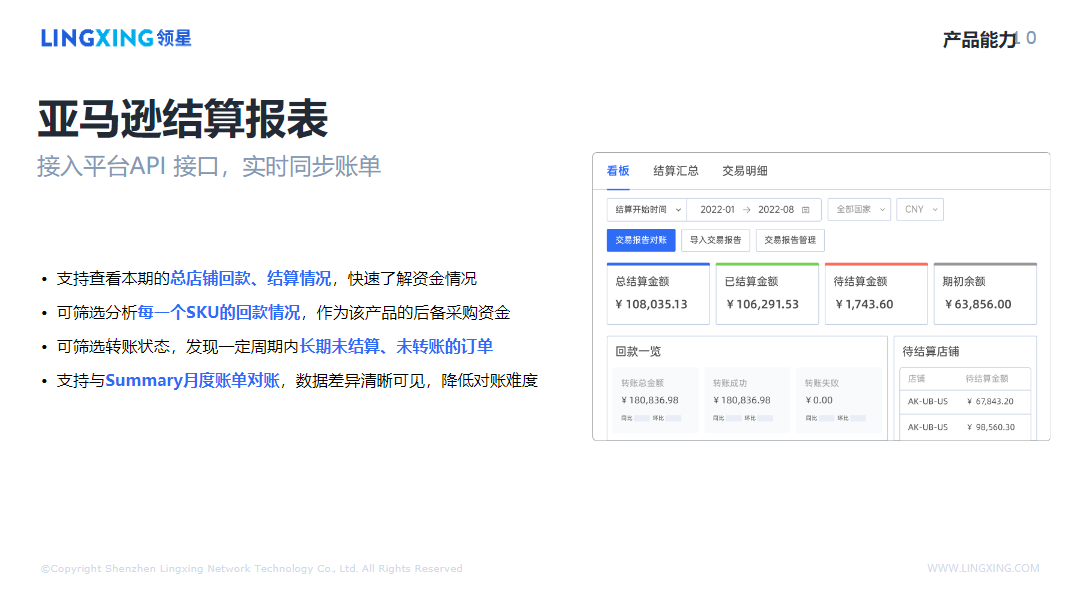Click the highlighted 总店铺回款、结算情况 text

pyautogui.click(x=251, y=278)
